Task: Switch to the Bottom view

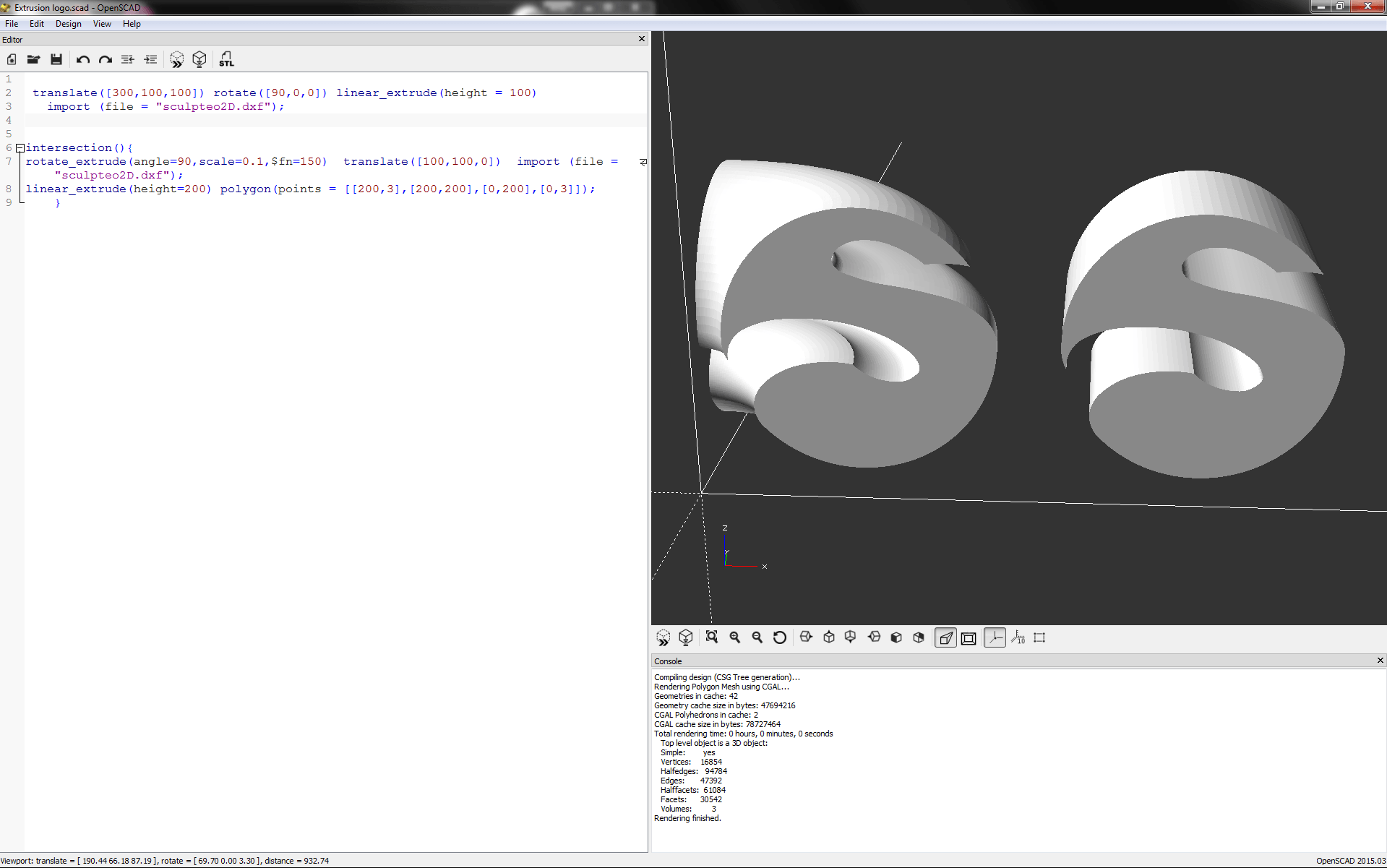Action: tap(851, 637)
